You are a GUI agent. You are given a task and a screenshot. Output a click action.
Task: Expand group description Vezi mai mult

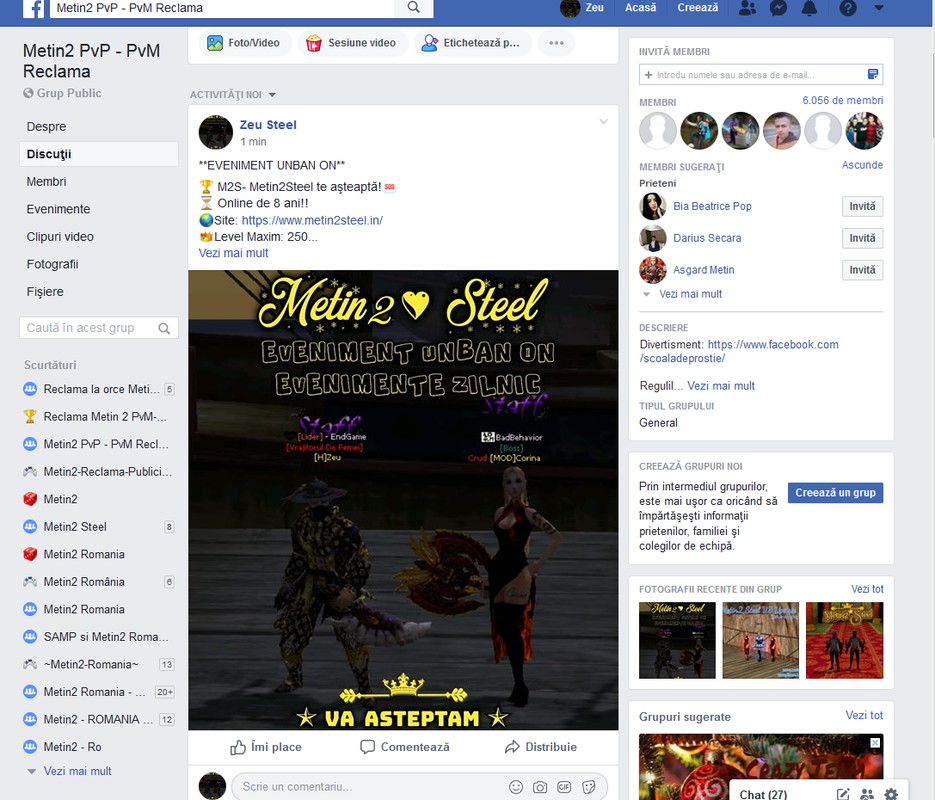pos(721,386)
